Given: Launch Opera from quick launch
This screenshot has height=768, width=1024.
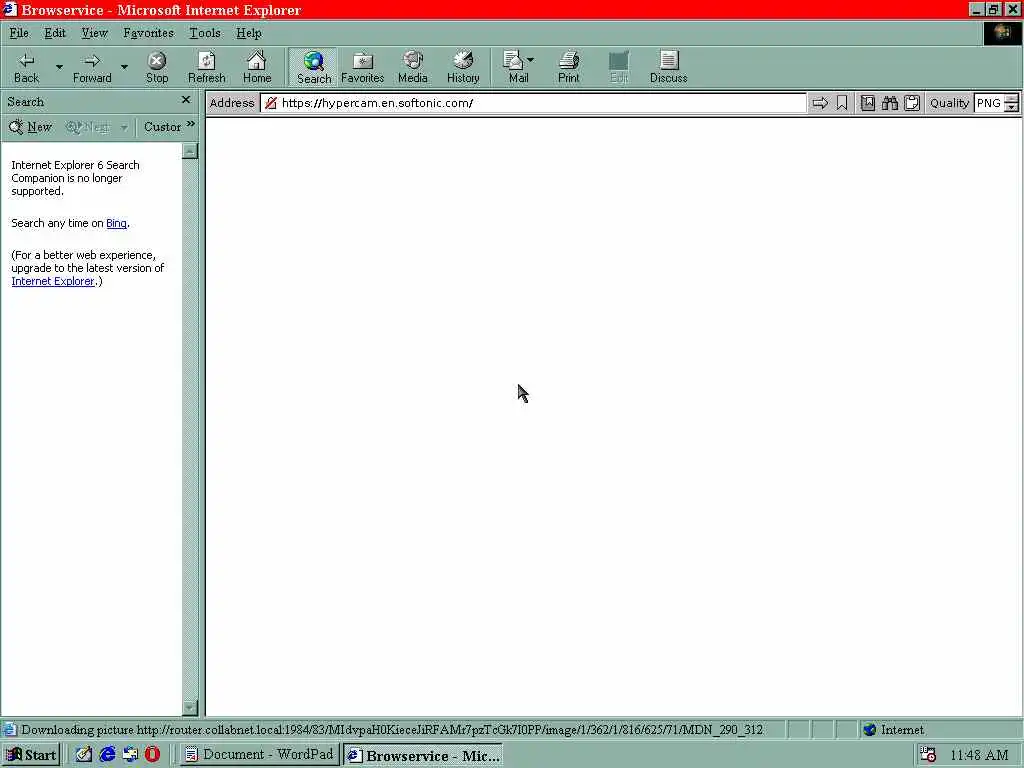Looking at the screenshot, I should (152, 754).
